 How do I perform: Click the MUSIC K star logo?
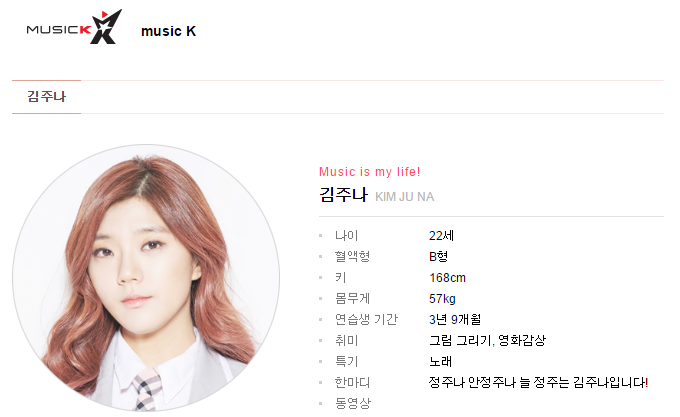[x=74, y=27]
